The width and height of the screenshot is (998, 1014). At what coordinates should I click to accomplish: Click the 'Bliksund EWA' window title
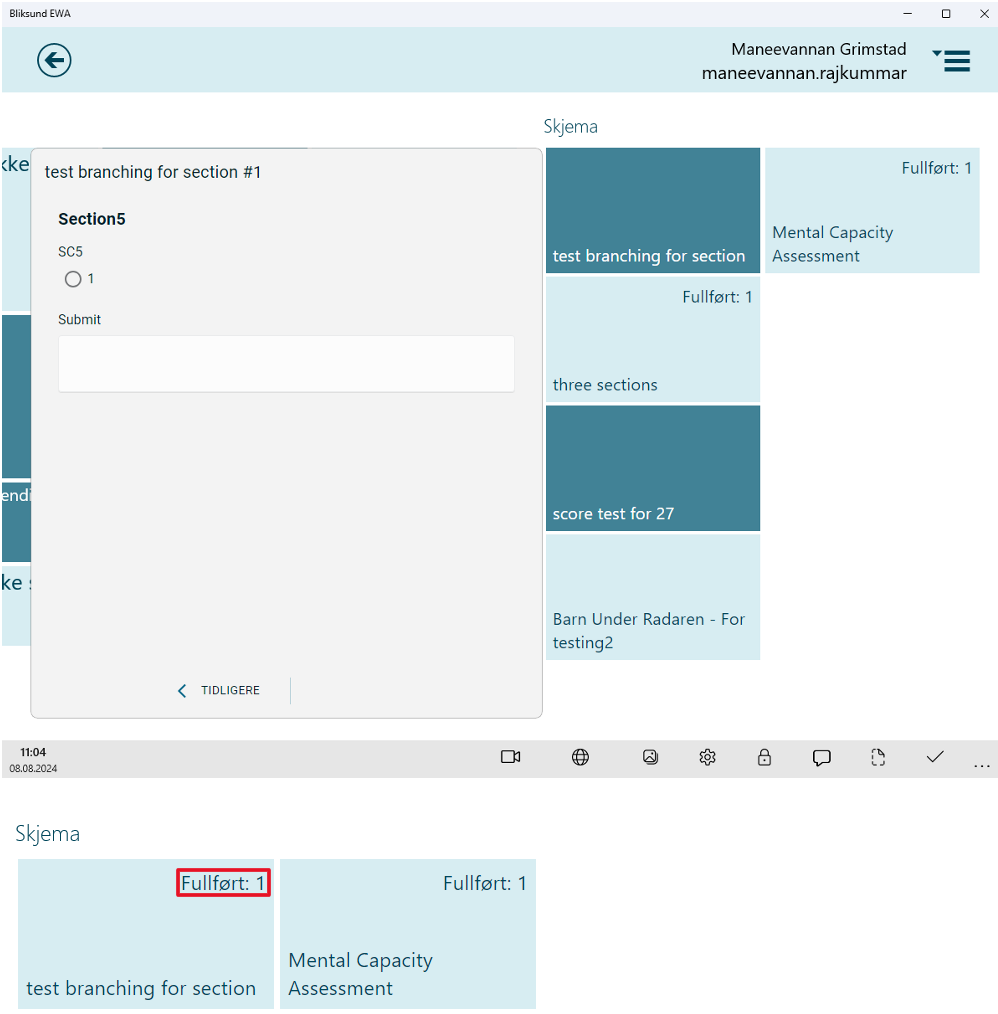tap(39, 14)
